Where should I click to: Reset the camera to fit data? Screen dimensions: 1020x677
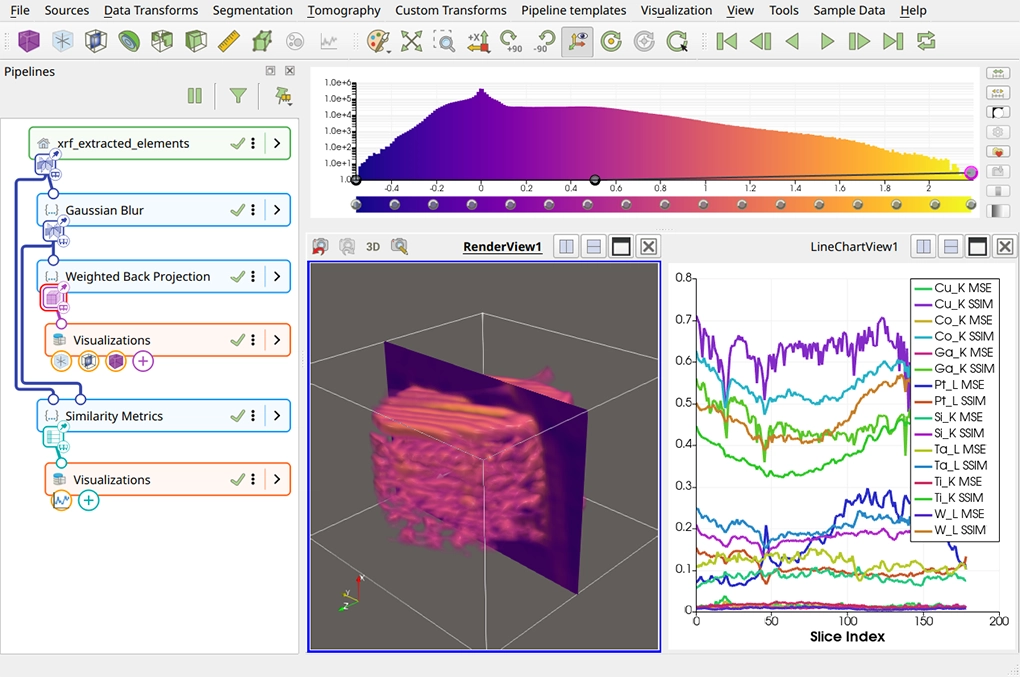click(411, 41)
